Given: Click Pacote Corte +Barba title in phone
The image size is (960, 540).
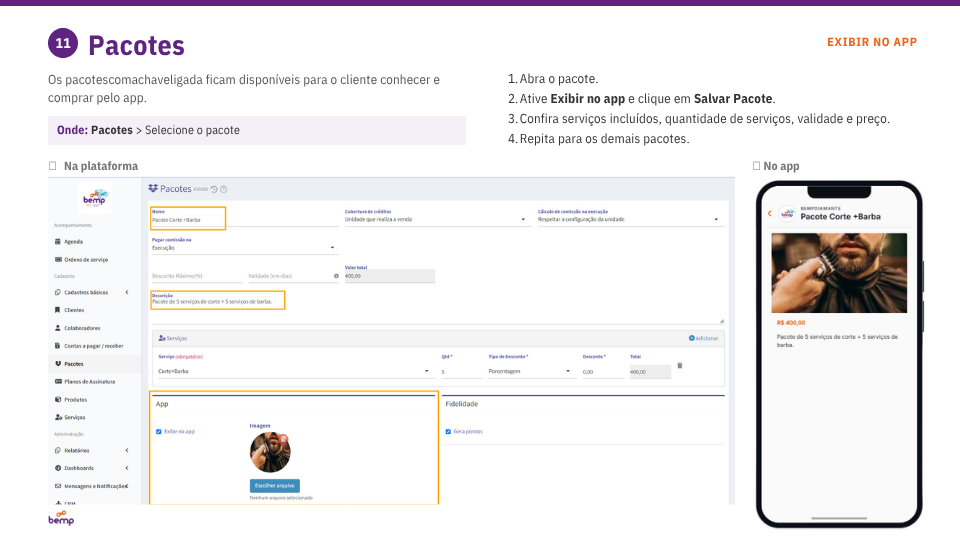Looking at the screenshot, I should pos(841,217).
